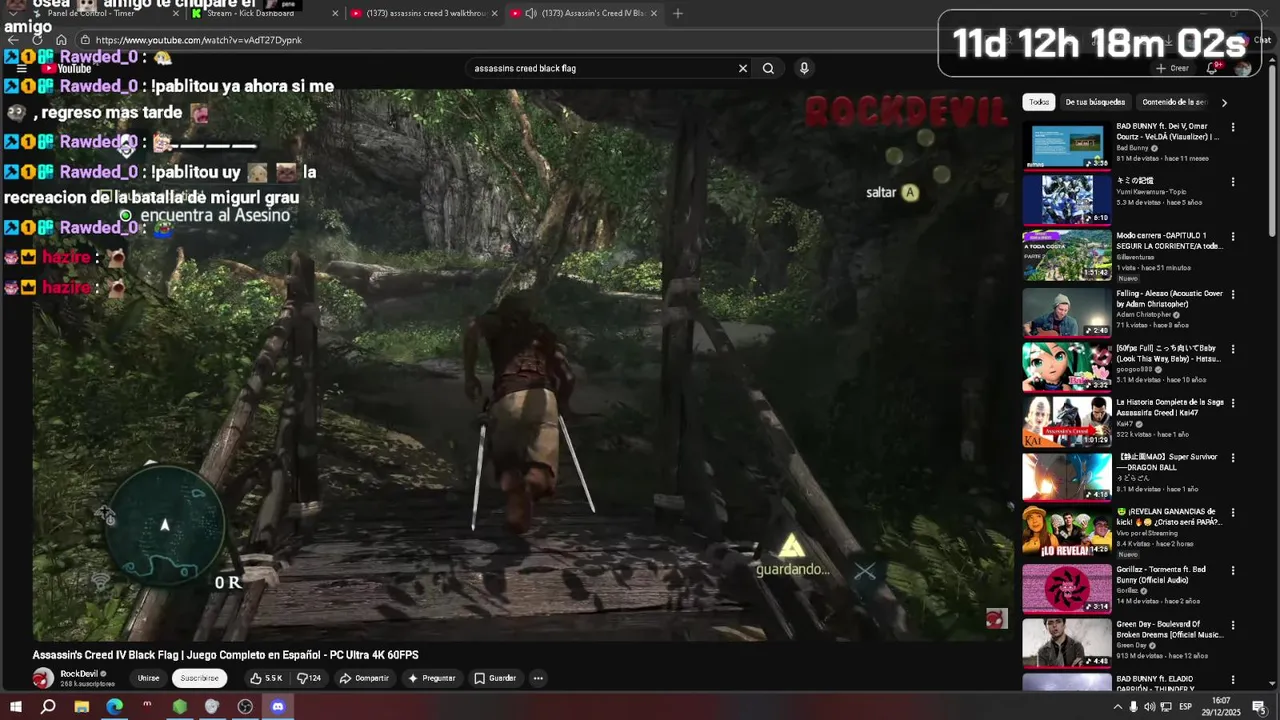Open La Historia Completa Assassin's Creed thumbnail
Viewport: 1280px width, 720px height.
point(1067,421)
